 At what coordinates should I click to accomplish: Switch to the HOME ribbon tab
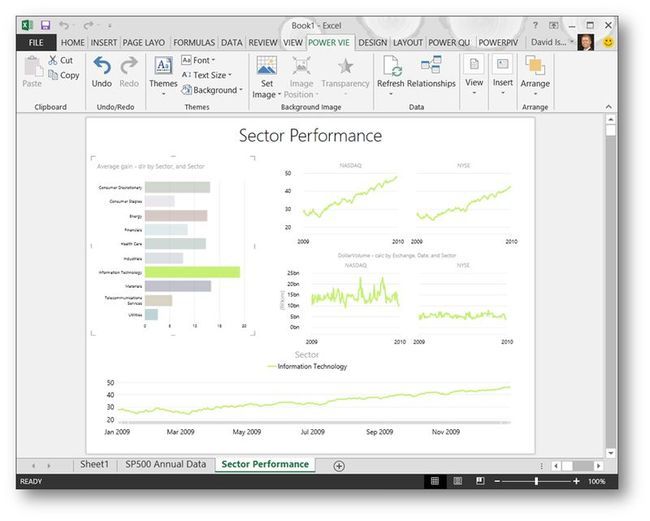click(73, 43)
